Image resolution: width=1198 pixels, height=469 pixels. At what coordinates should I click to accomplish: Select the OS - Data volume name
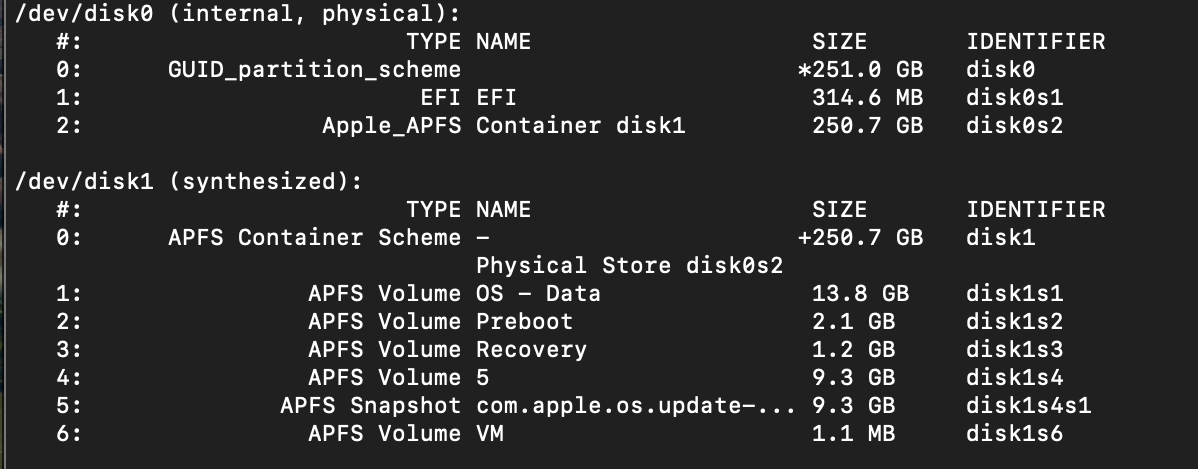(538, 294)
